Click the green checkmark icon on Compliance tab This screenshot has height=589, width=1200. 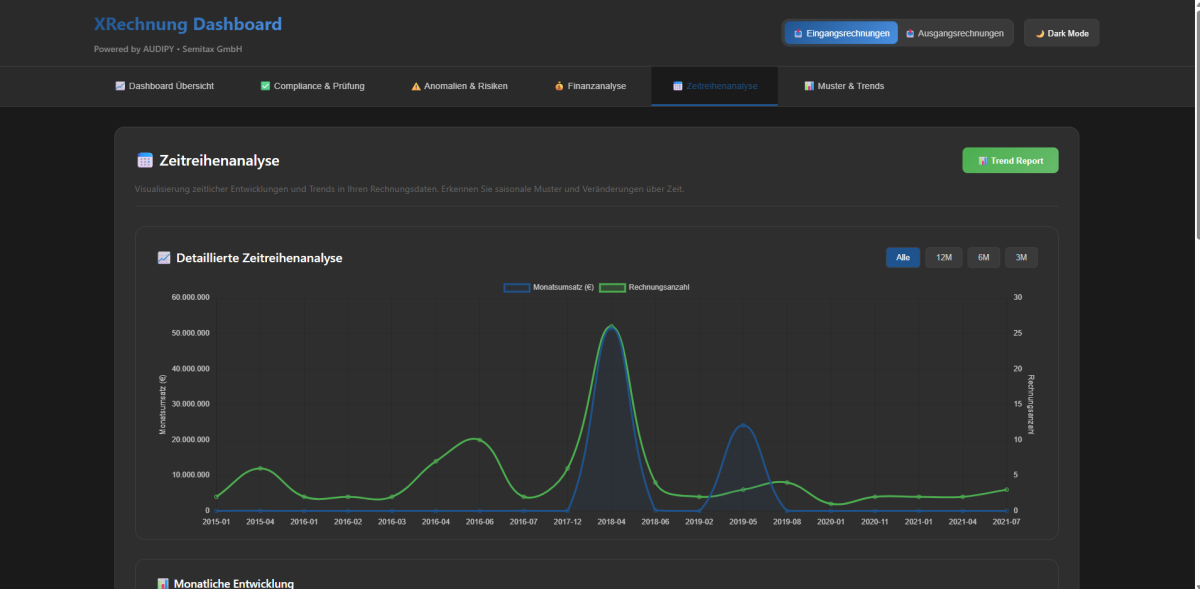pos(265,86)
